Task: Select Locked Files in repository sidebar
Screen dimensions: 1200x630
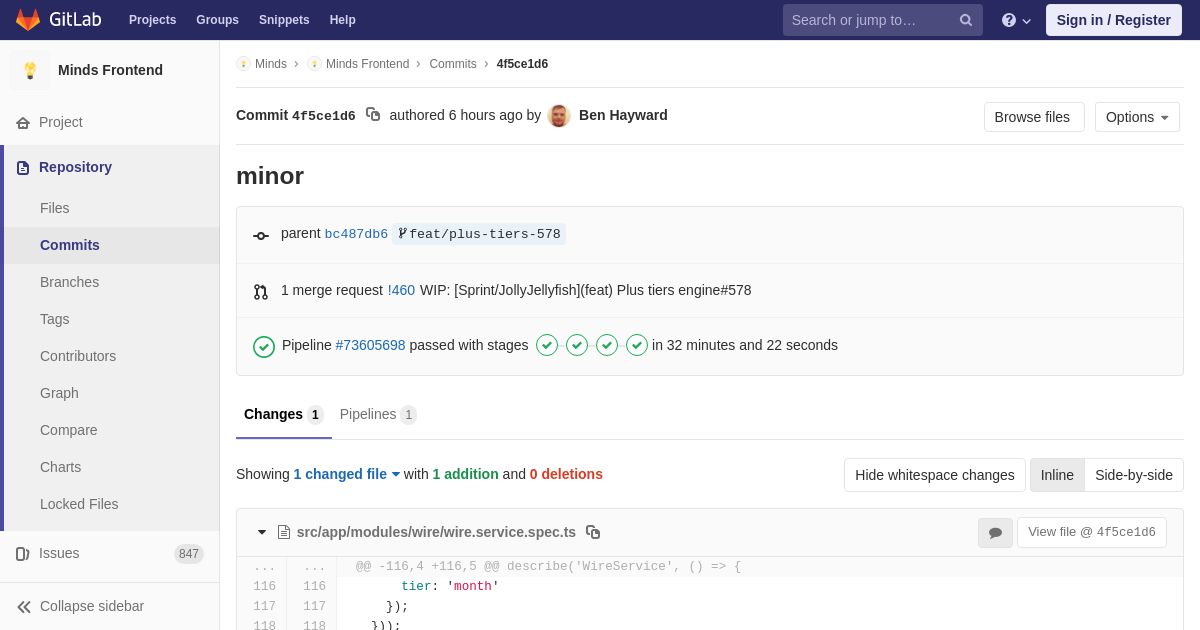Action: (112, 504)
